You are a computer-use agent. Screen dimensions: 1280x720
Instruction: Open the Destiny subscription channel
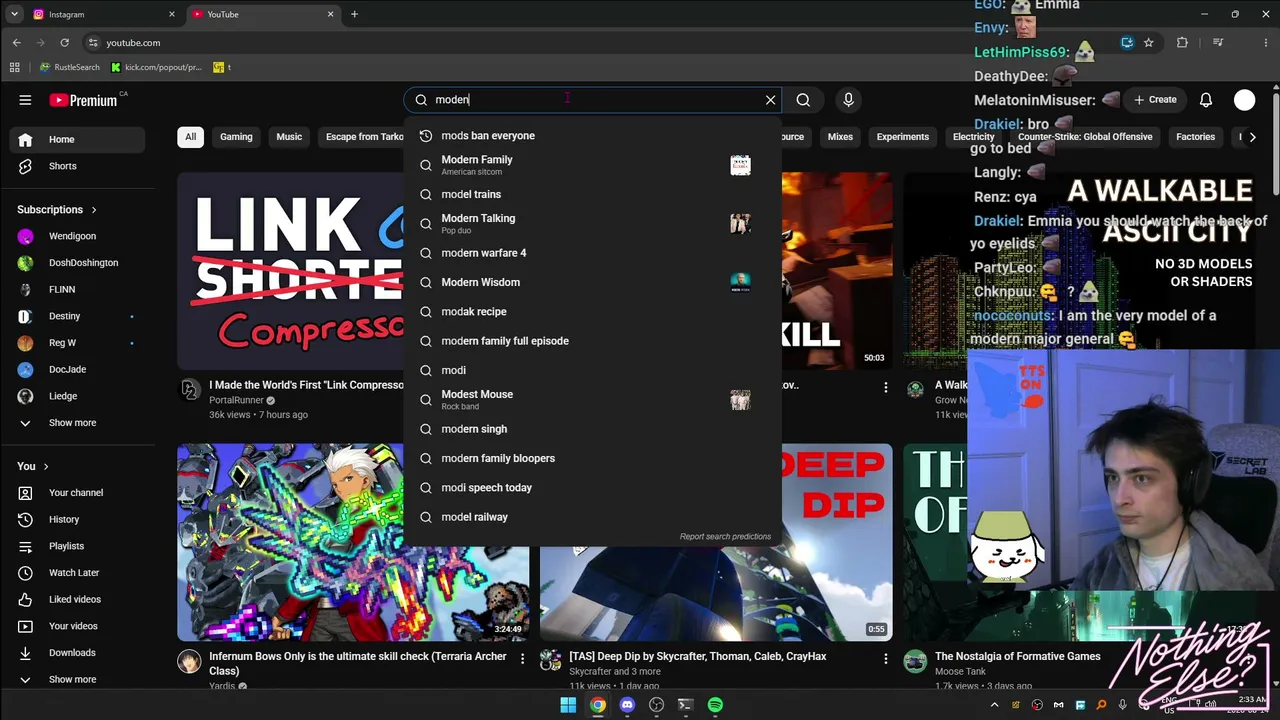pos(79,316)
